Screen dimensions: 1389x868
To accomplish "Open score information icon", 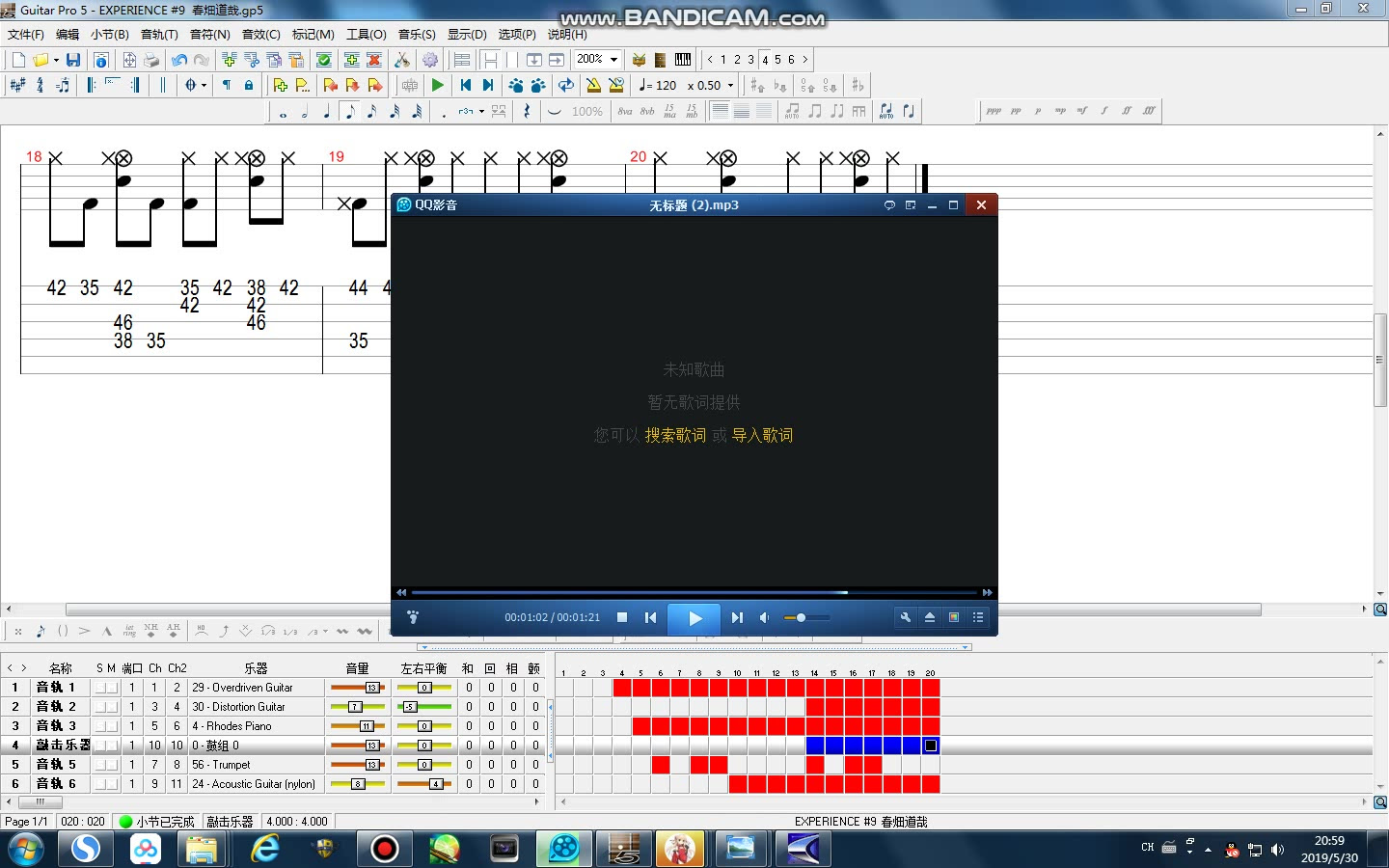I will tap(101, 60).
